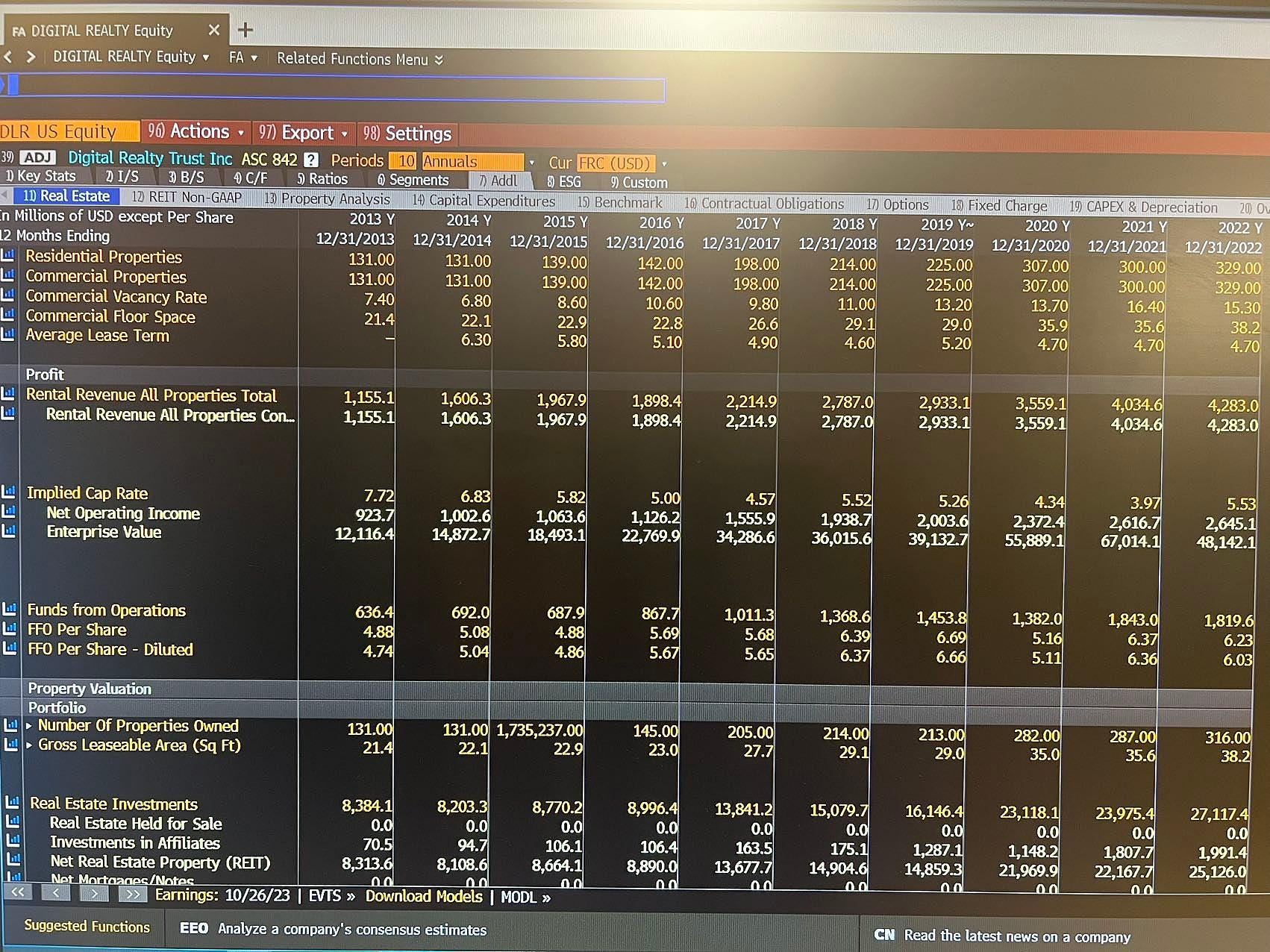Click Download Models link

(424, 896)
